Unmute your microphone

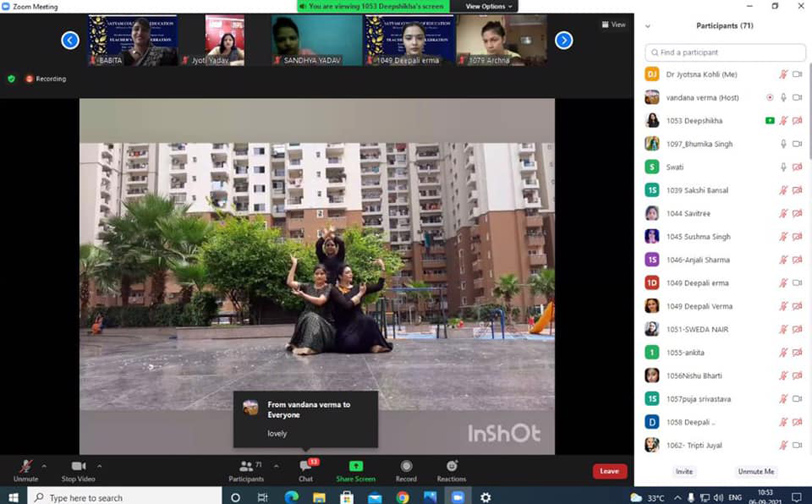[25, 469]
